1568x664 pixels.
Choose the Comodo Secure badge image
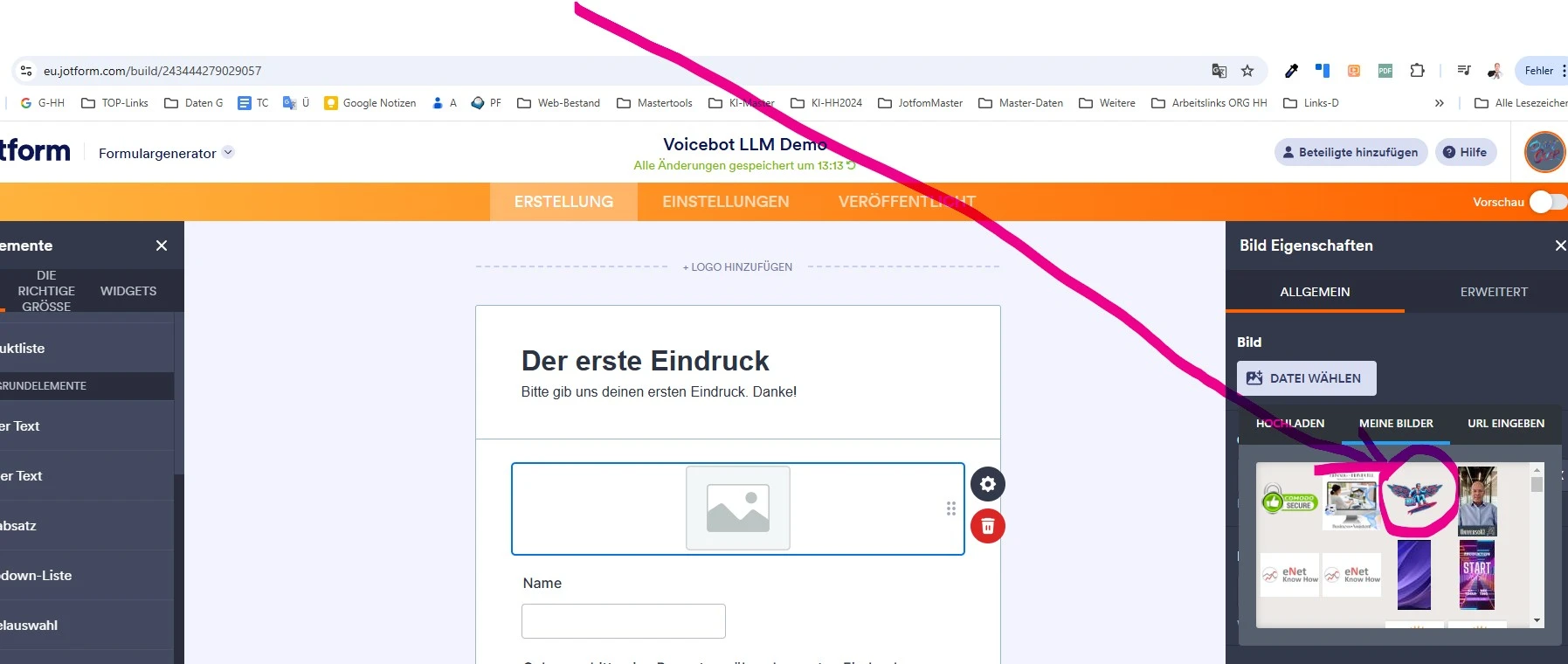tap(1289, 500)
